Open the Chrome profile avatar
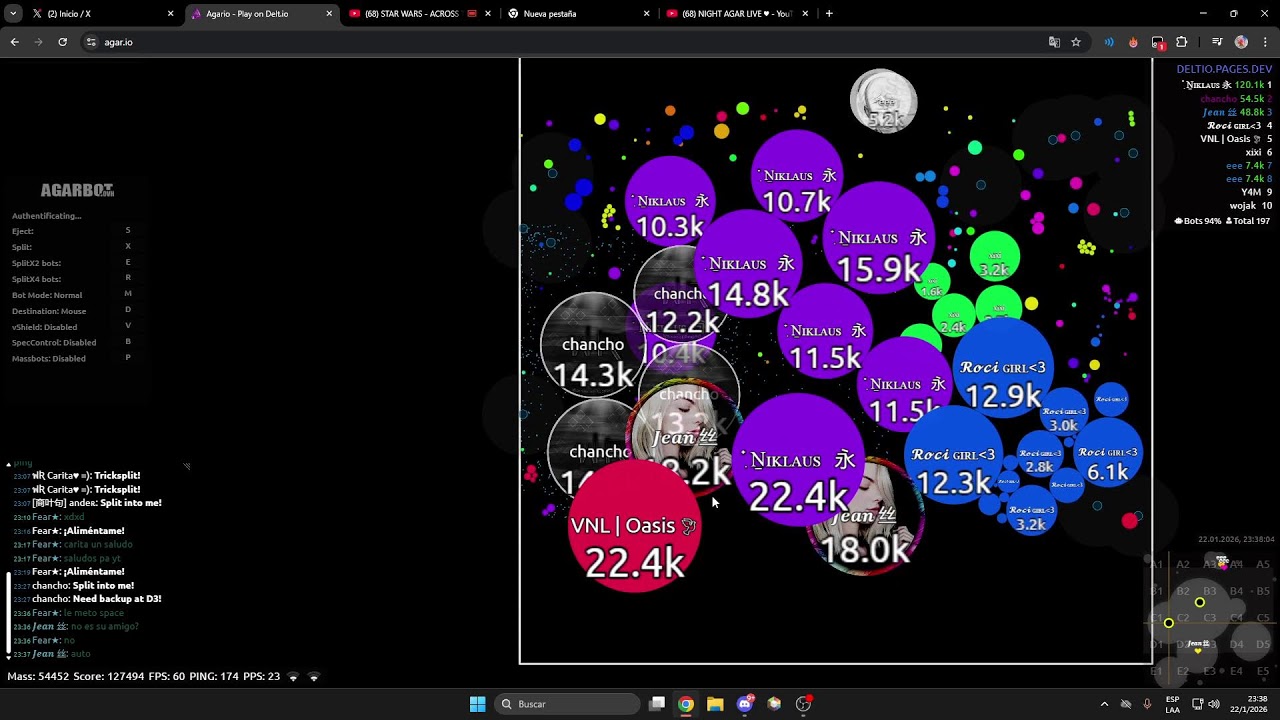Image resolution: width=1280 pixels, height=720 pixels. point(1241,42)
